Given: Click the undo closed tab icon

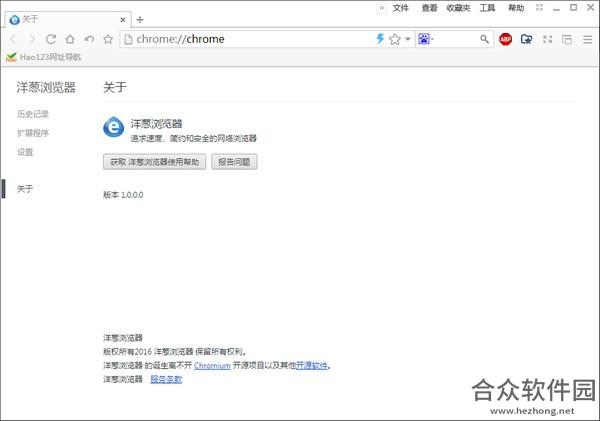Looking at the screenshot, I should pos(89,39).
